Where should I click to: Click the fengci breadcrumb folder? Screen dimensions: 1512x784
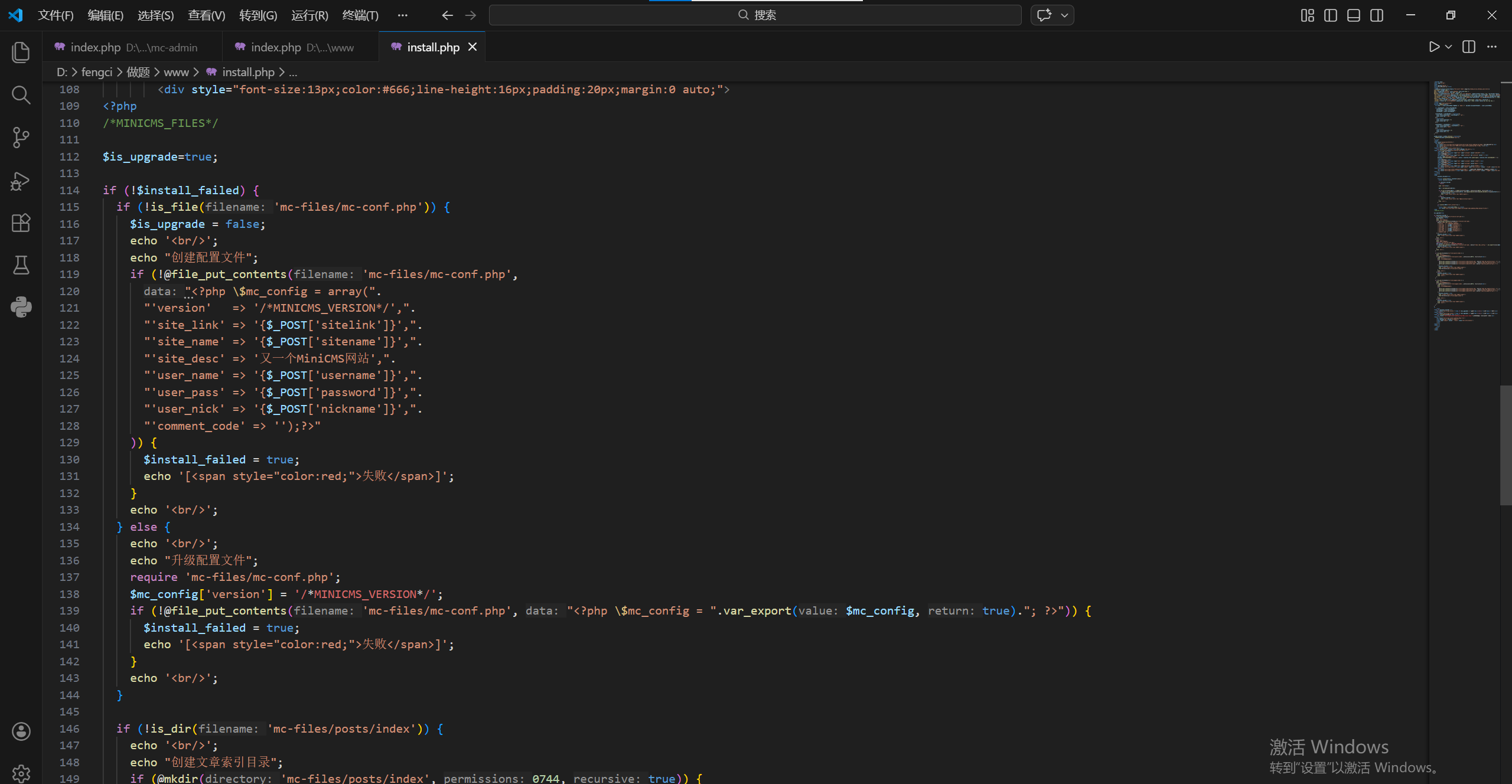96,72
